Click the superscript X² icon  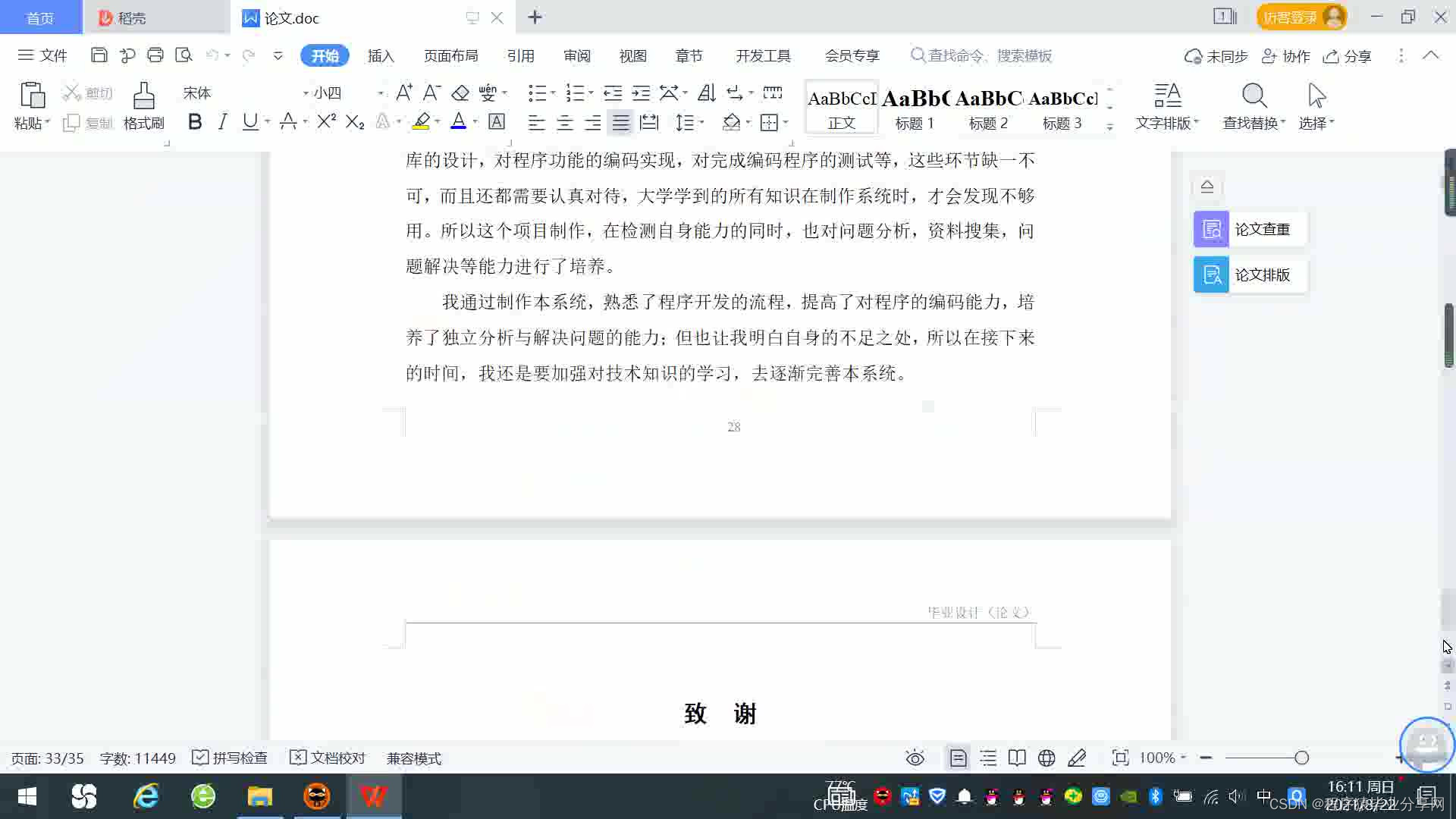tap(326, 122)
